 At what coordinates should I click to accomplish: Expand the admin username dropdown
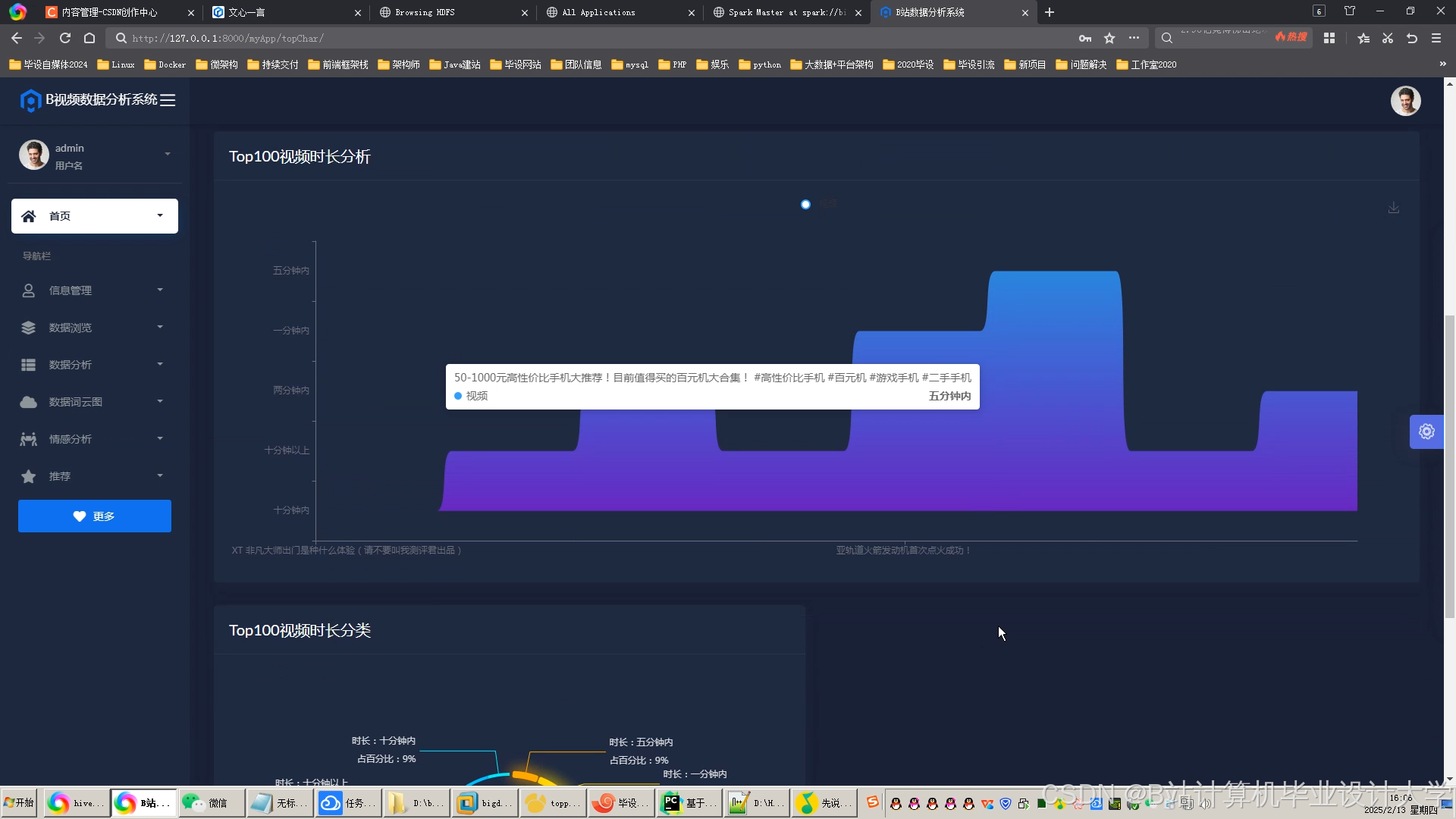[168, 154]
